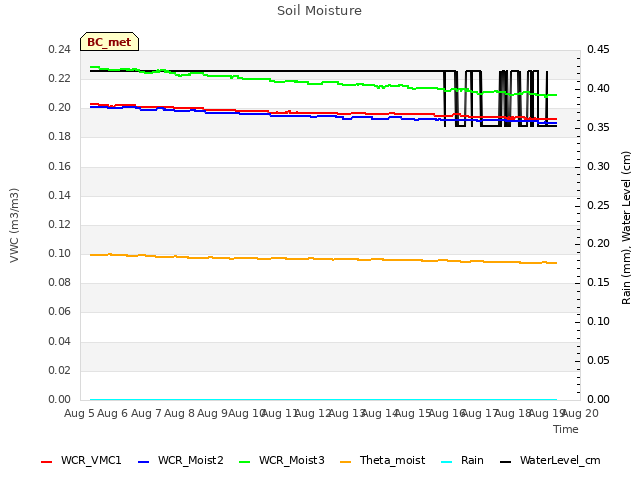Click the BC_met label badge
640x480 pixels.
(109, 42)
